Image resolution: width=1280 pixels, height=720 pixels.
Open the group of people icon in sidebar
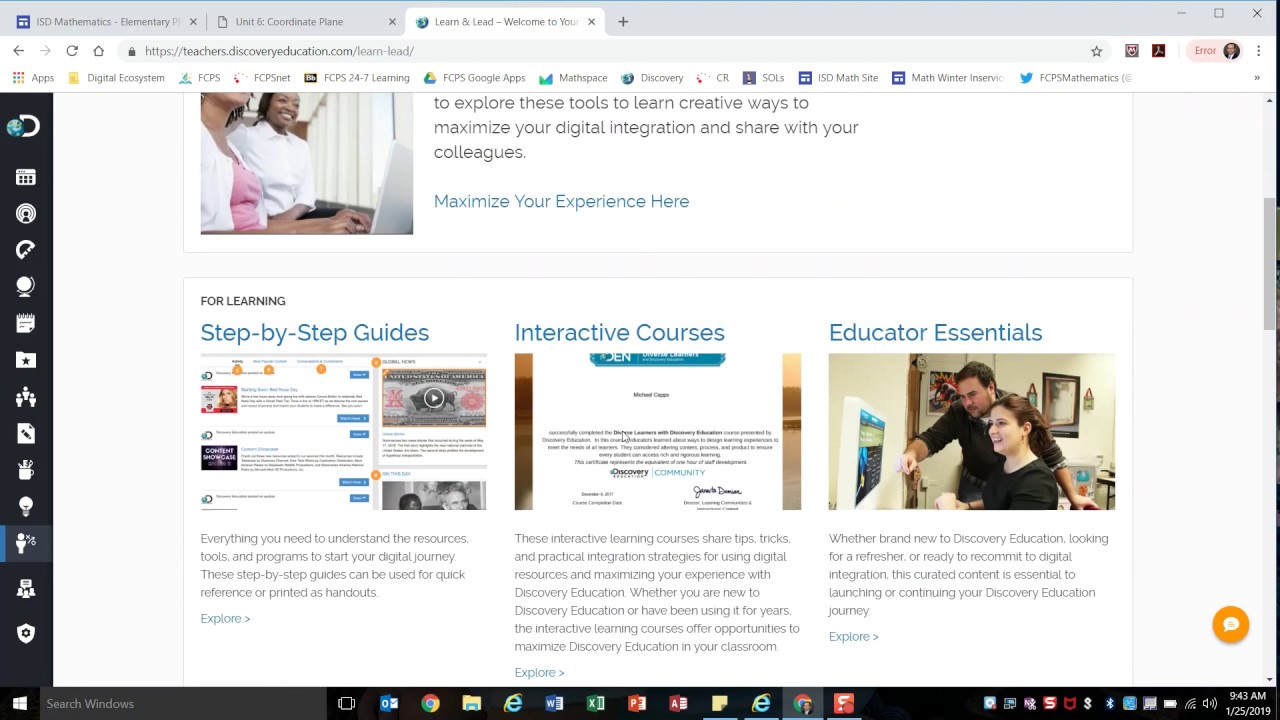click(x=26, y=397)
